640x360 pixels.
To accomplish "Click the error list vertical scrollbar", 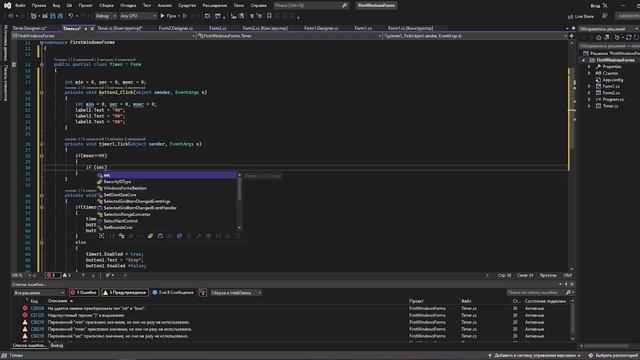I will tap(572, 320).
